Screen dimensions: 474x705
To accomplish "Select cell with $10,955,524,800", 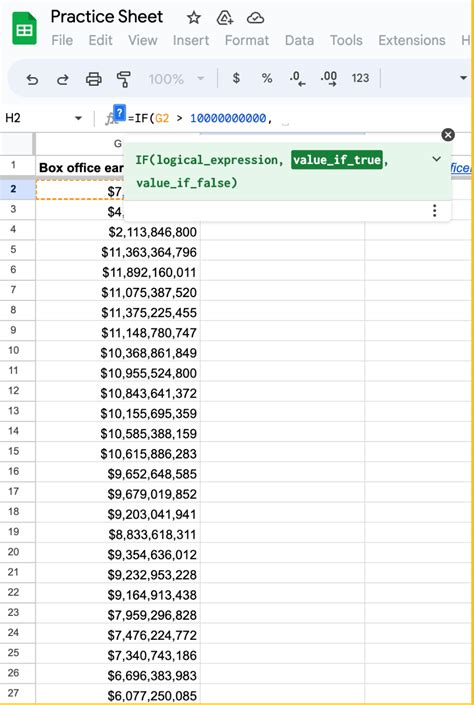I will [118, 372].
